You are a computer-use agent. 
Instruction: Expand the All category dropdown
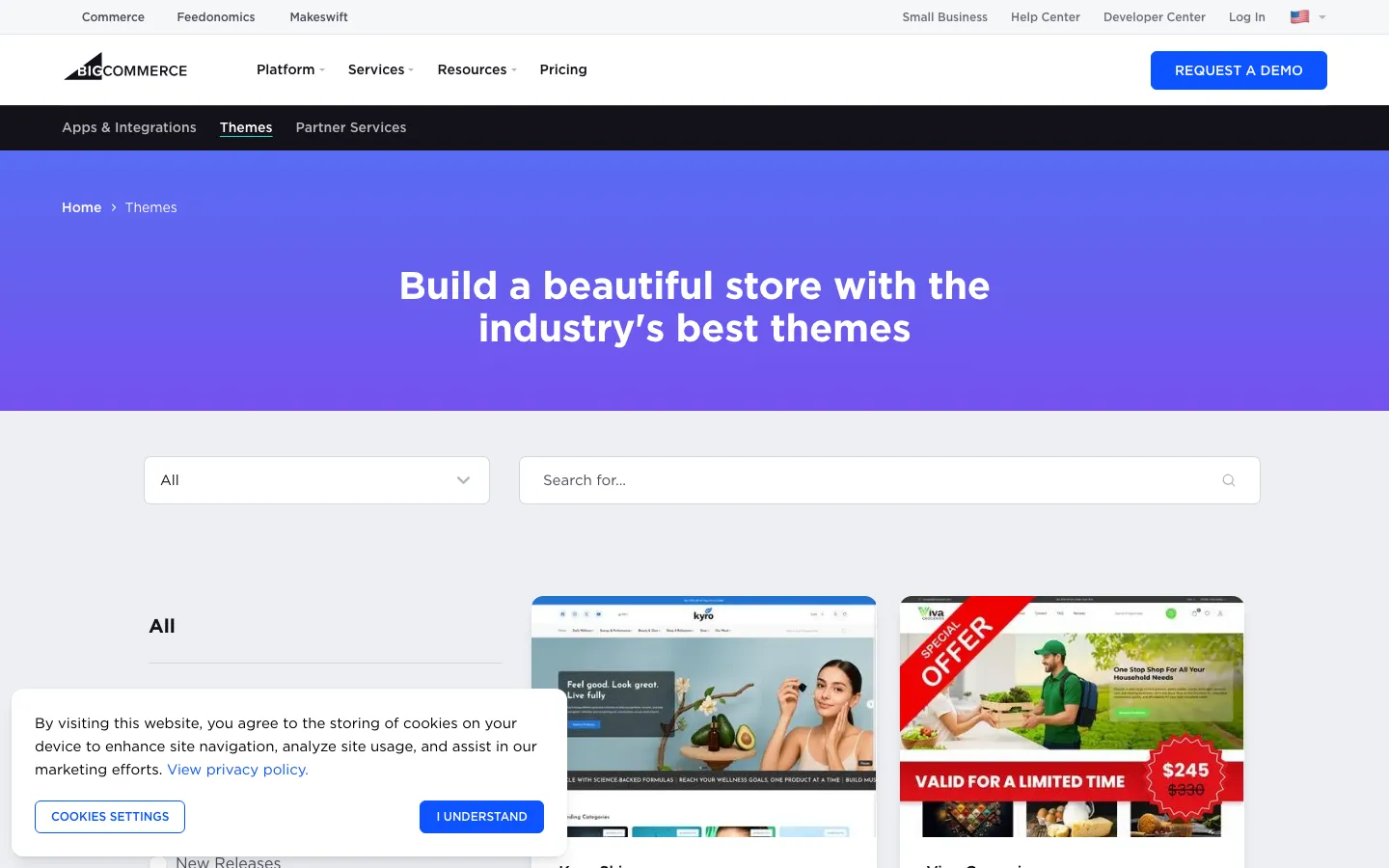coord(316,480)
